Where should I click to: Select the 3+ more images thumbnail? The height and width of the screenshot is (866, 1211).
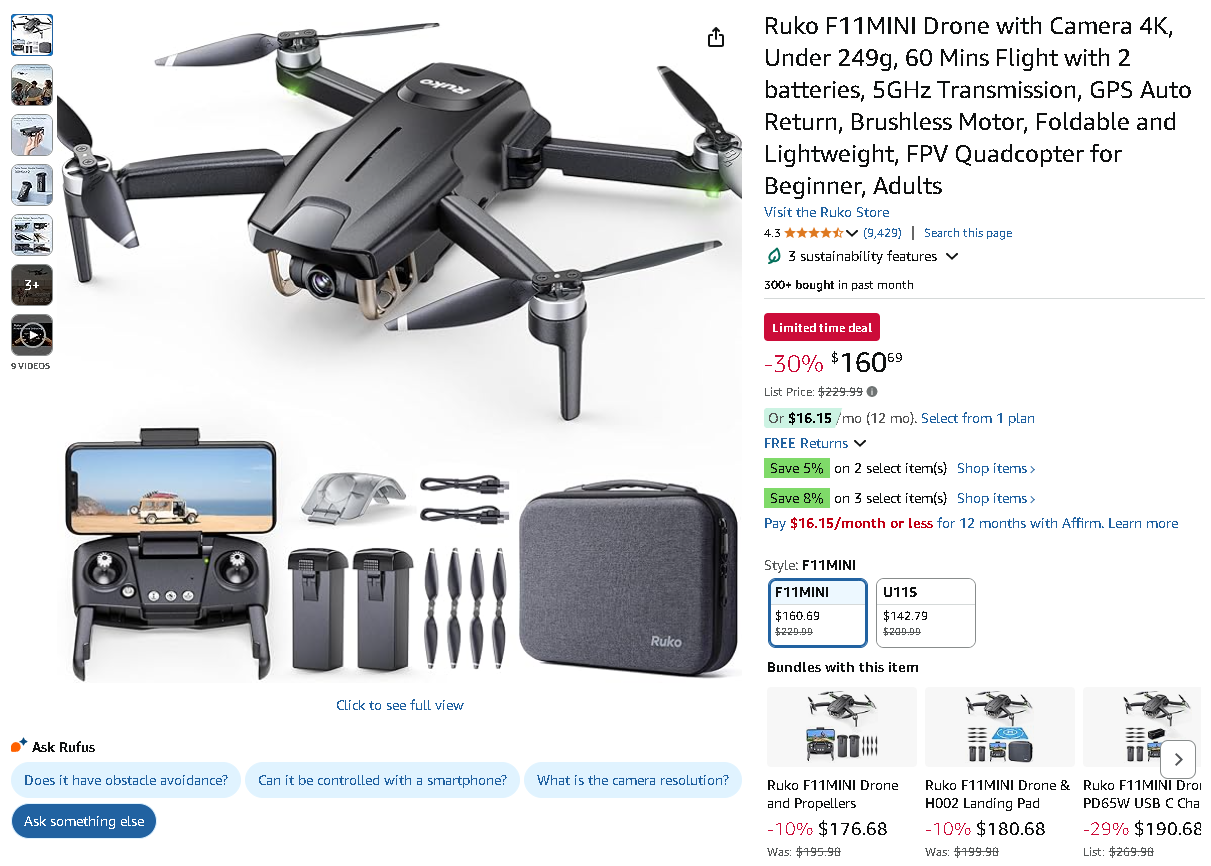point(32,285)
